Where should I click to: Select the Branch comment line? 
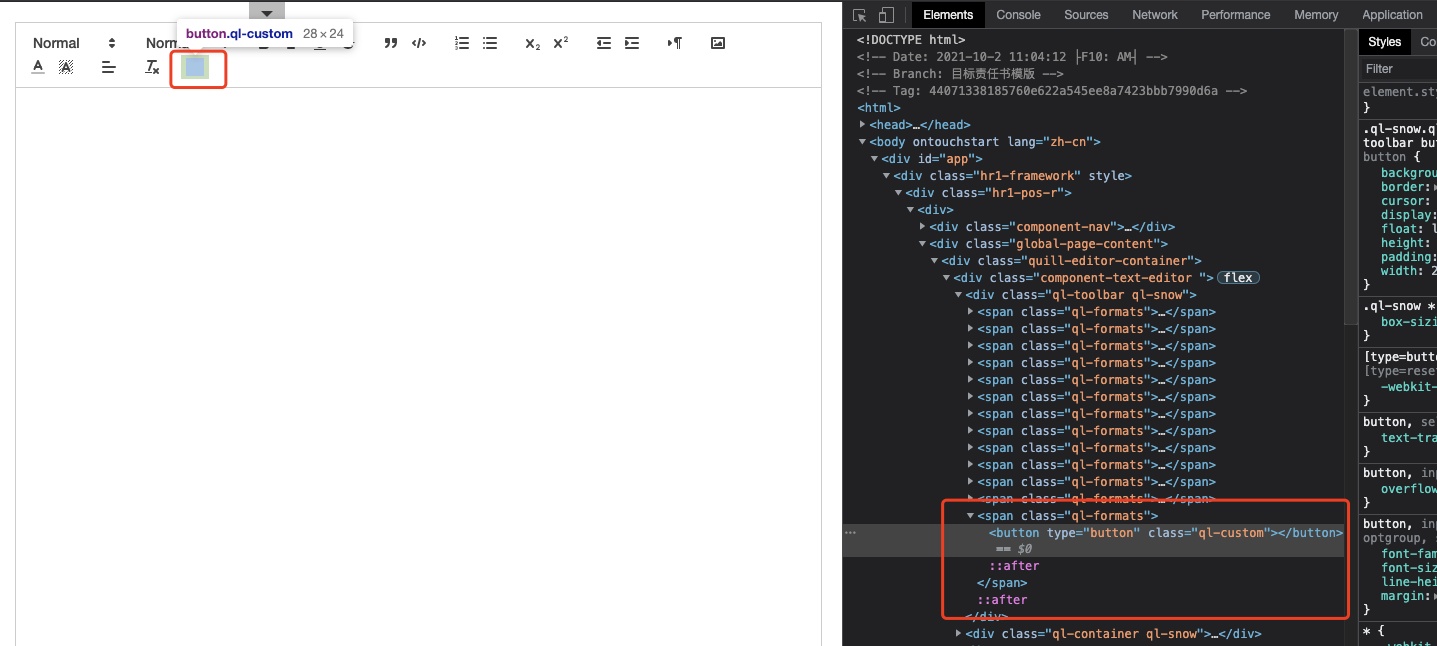pyautogui.click(x=960, y=74)
